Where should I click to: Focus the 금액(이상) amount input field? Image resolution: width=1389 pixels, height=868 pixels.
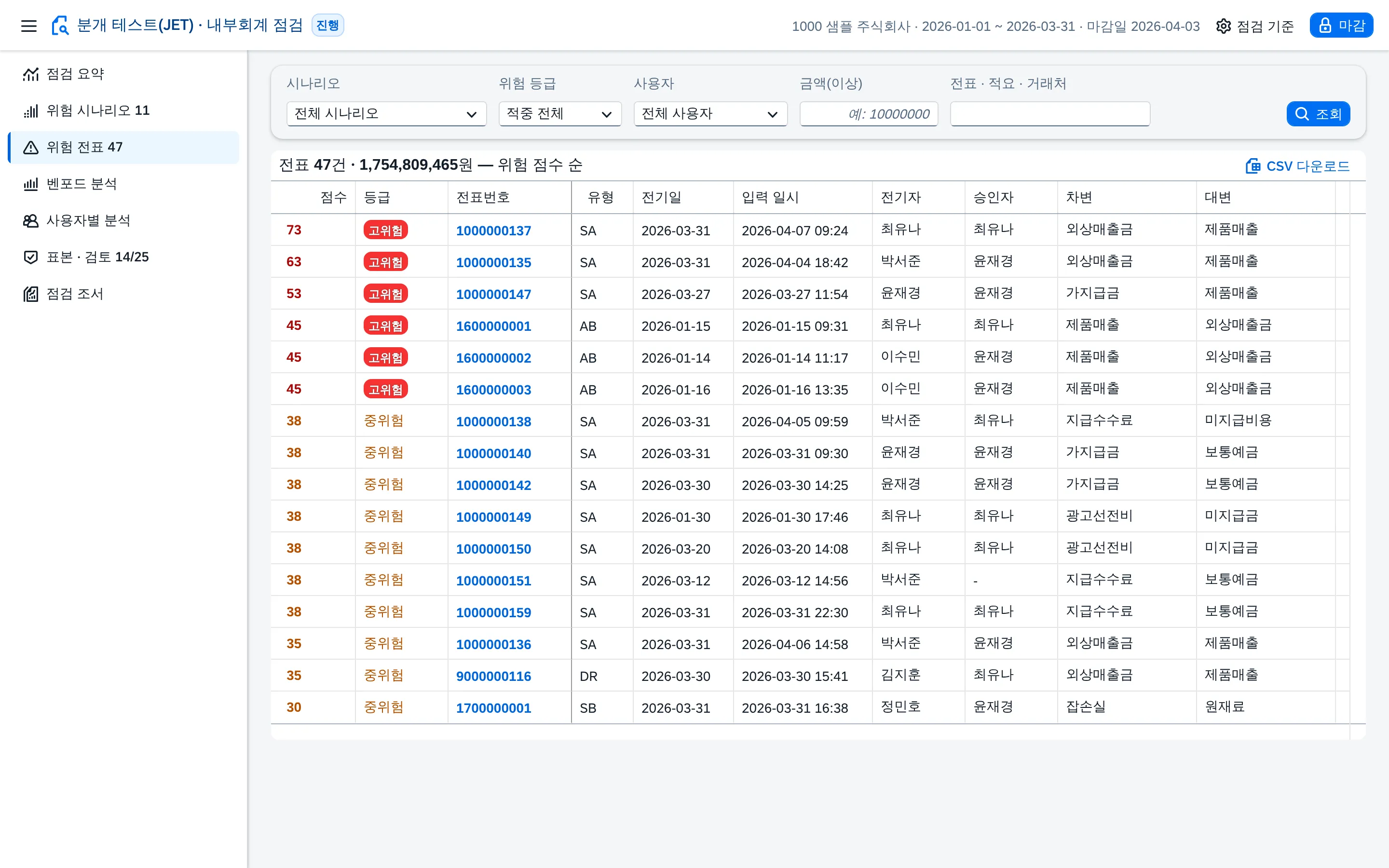[x=869, y=114]
